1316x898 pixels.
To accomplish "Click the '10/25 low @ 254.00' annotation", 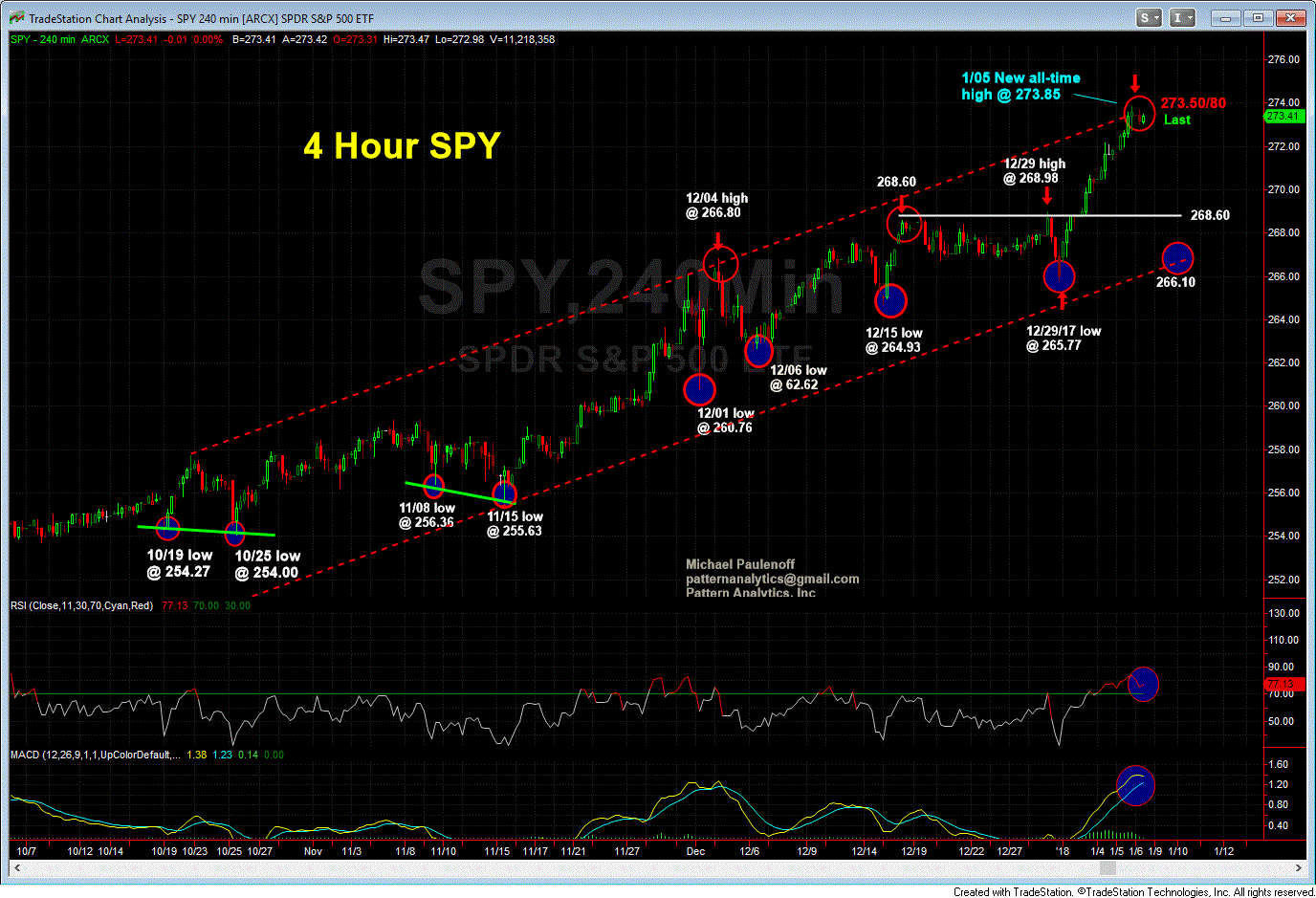I will click(x=267, y=564).
